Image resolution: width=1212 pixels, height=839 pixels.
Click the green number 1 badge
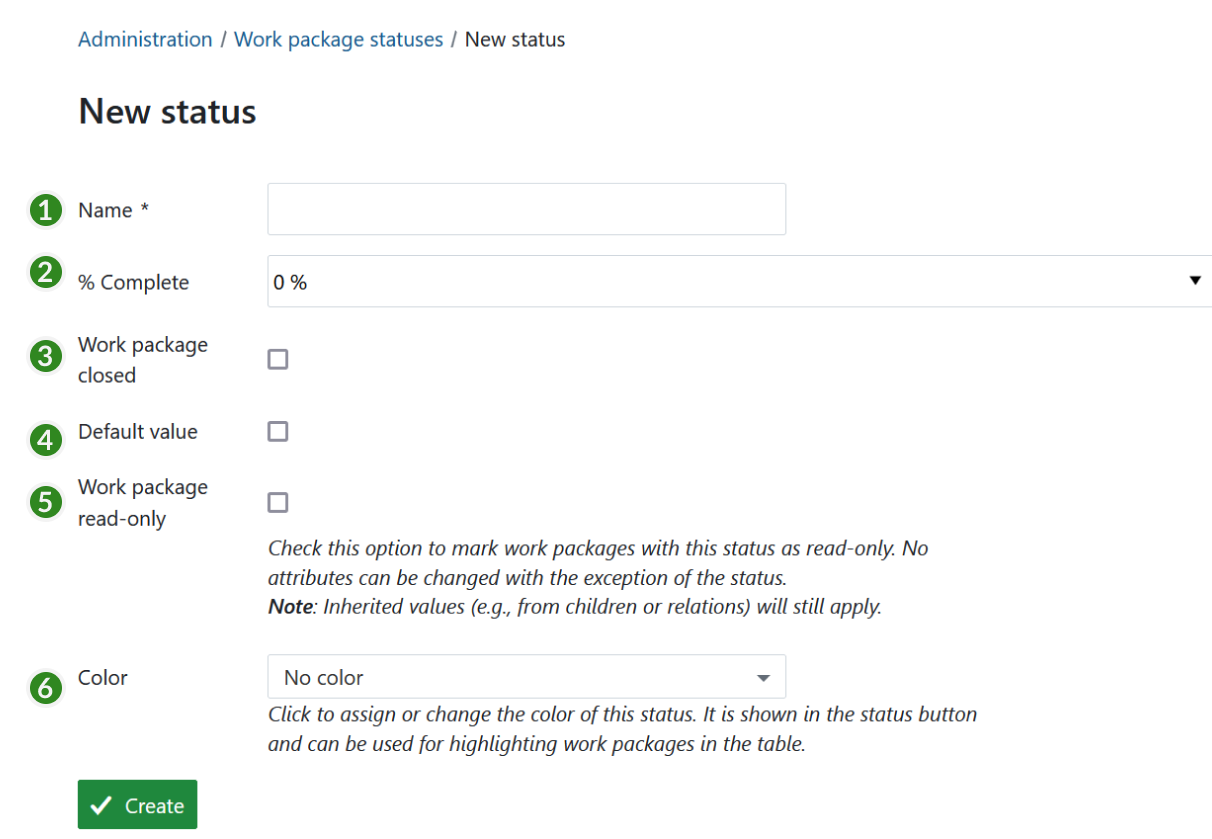coord(44,210)
